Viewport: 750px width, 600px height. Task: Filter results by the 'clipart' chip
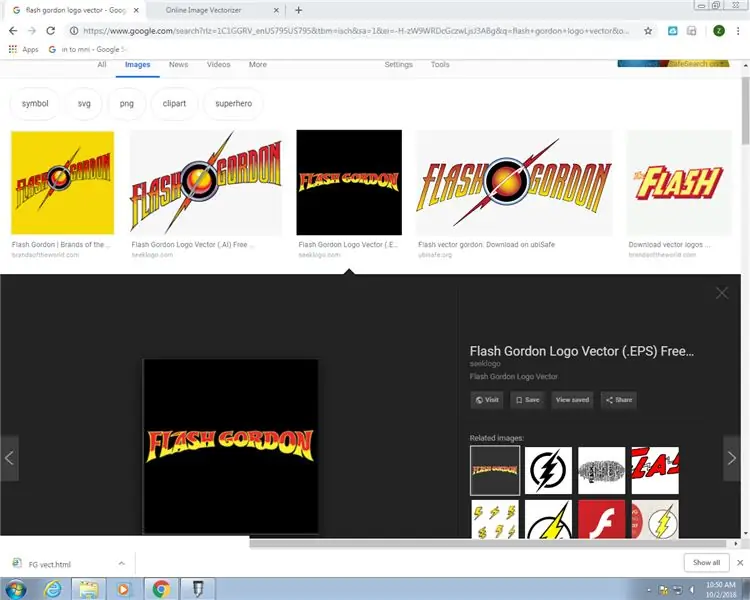[x=174, y=103]
